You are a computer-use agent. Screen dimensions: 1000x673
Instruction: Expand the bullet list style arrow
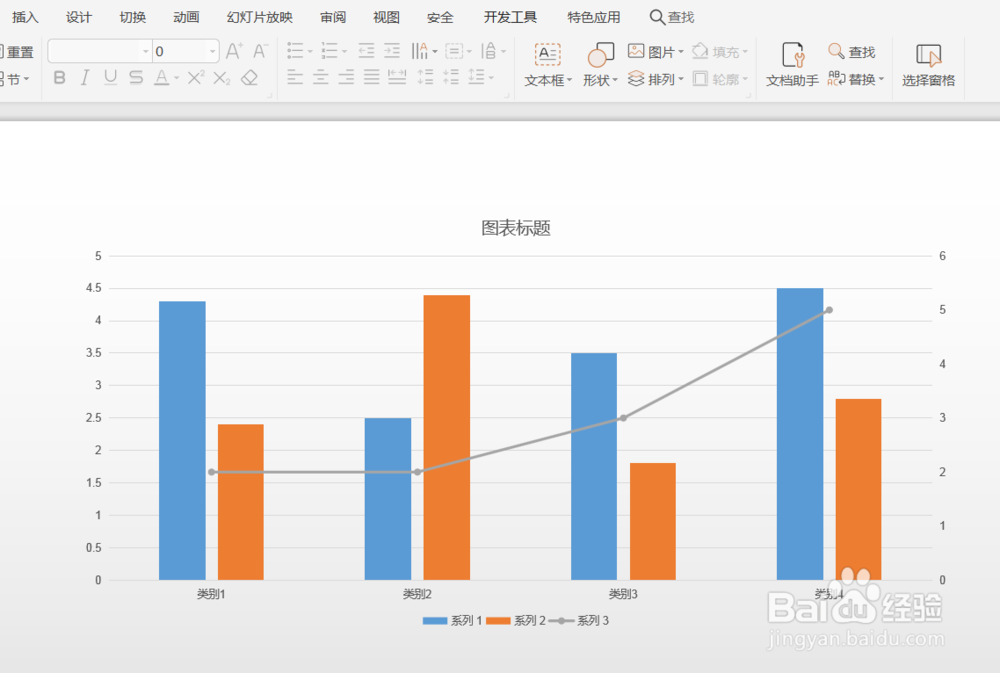[x=310, y=52]
